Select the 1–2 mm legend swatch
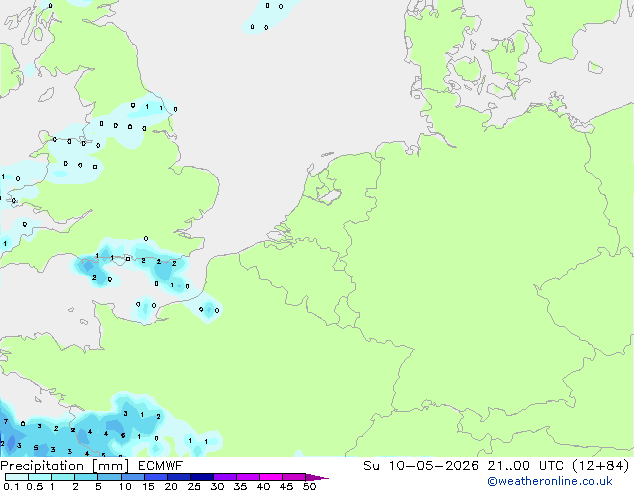 click(x=63, y=477)
